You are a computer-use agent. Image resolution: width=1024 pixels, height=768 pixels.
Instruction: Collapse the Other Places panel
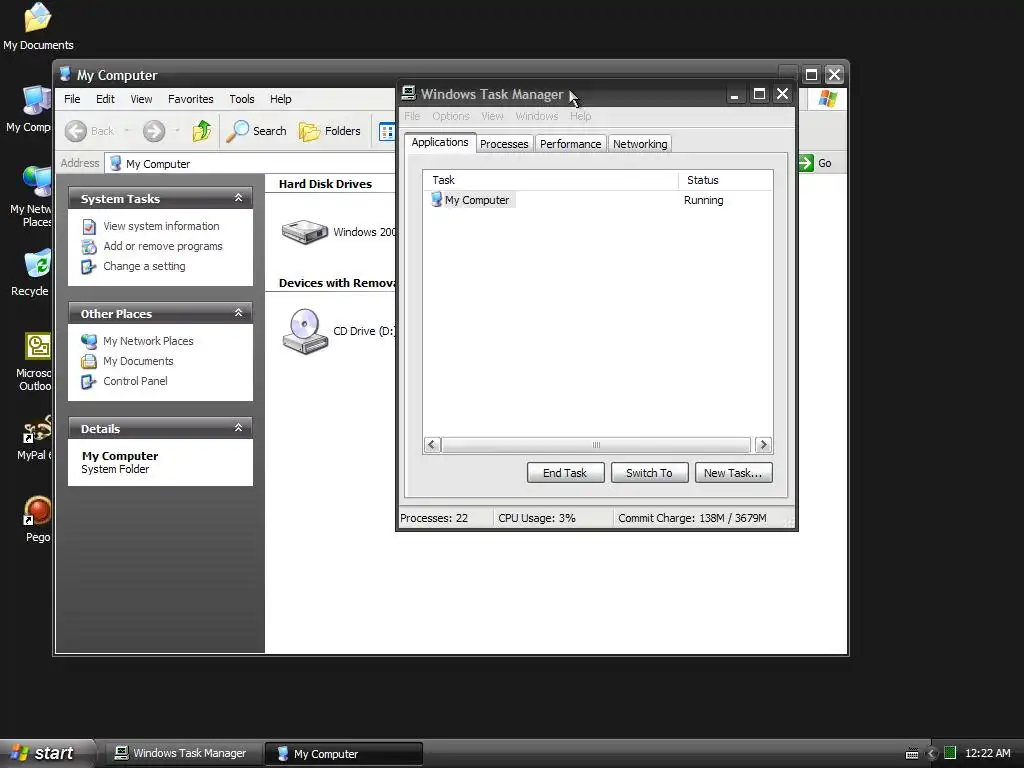pyautogui.click(x=238, y=313)
